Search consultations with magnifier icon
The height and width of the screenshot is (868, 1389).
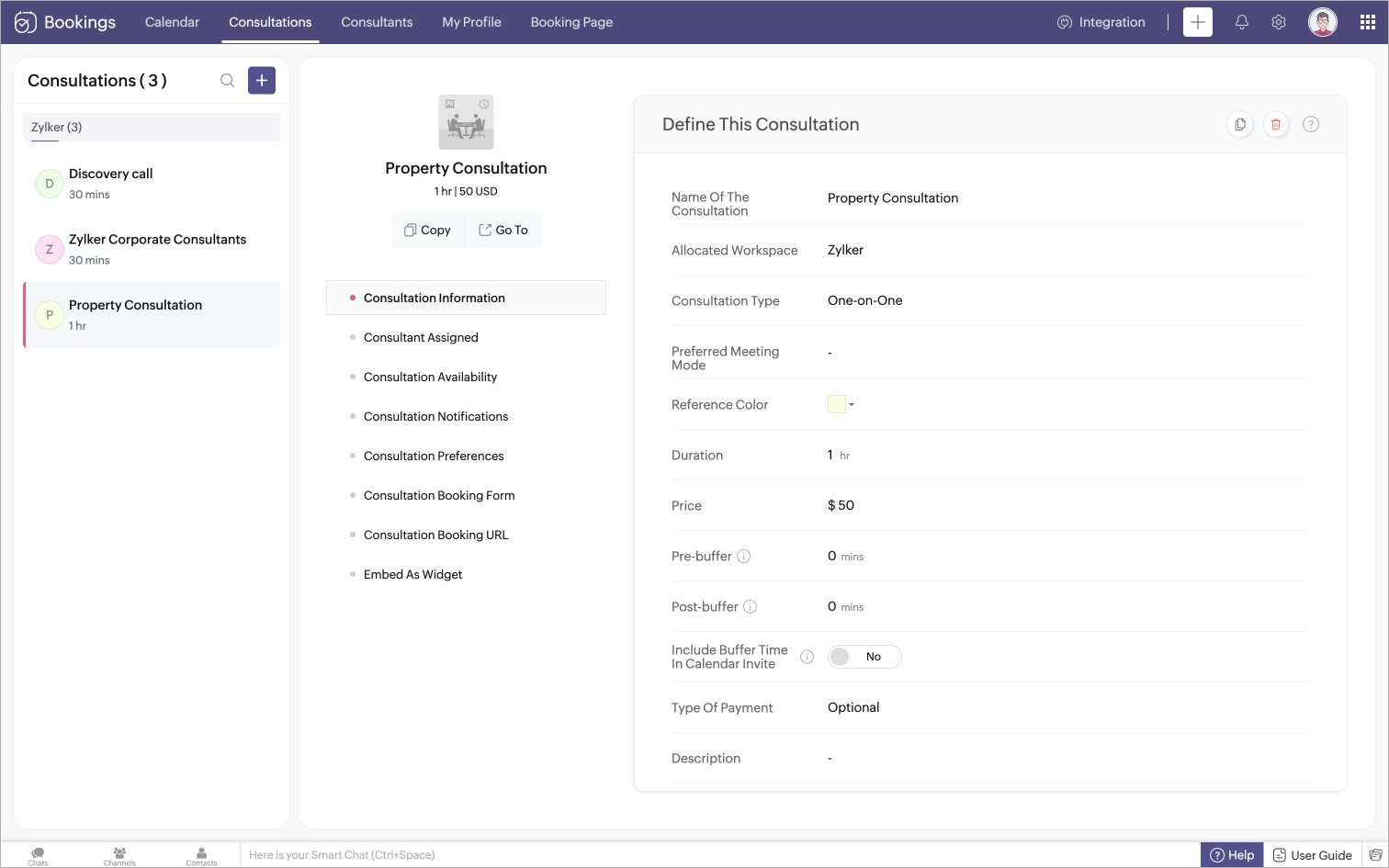click(x=227, y=81)
